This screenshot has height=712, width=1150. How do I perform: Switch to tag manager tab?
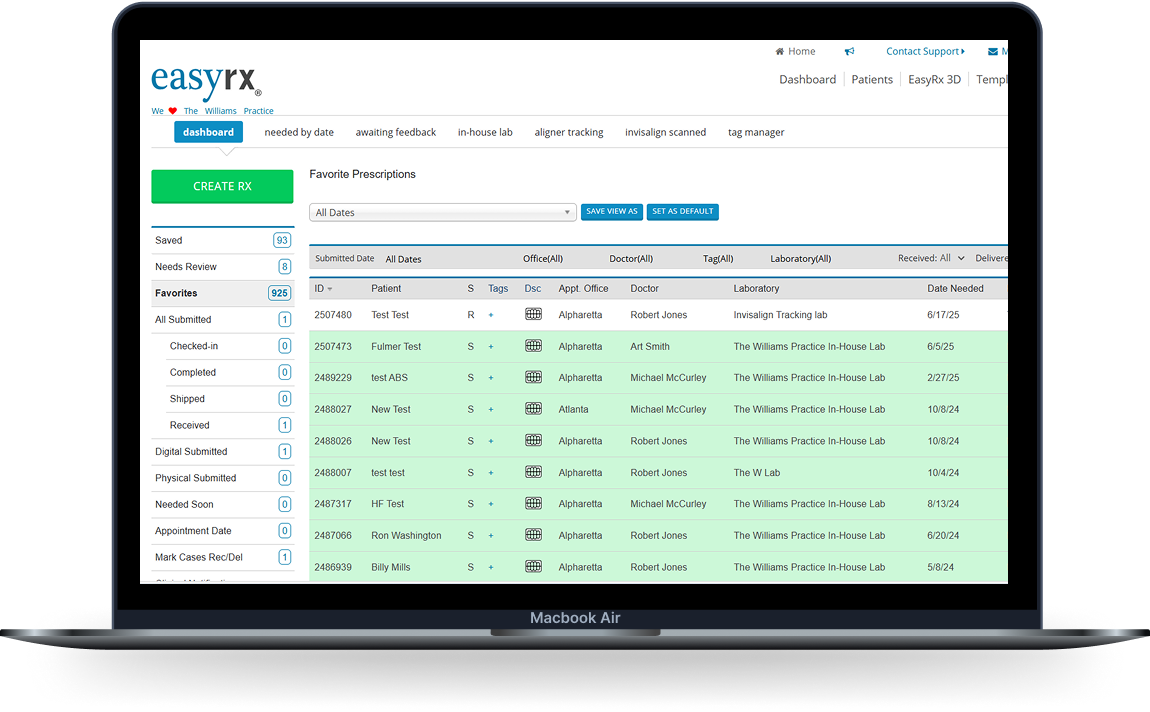click(x=755, y=133)
